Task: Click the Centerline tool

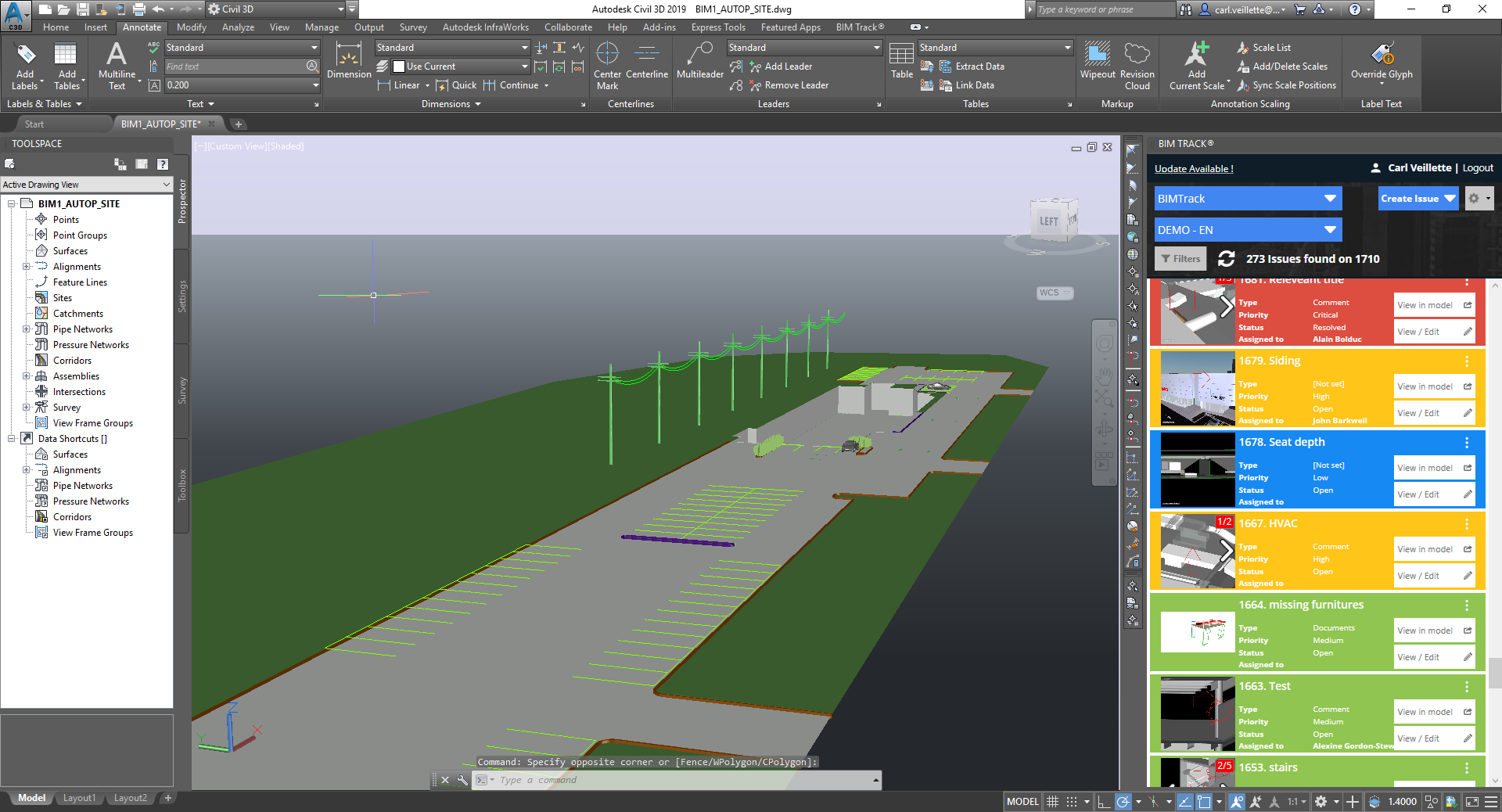Action: point(647,60)
